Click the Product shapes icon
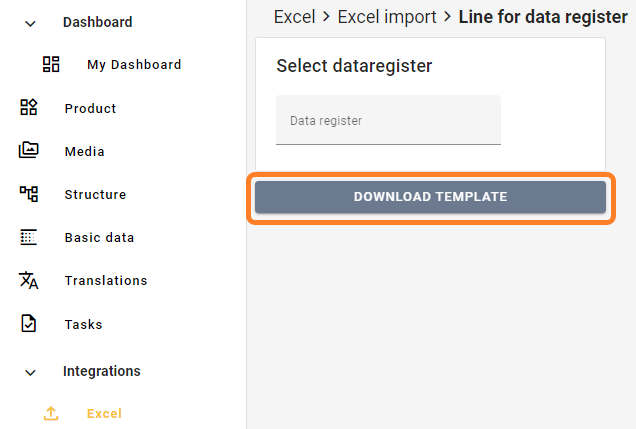This screenshot has height=429, width=636. coord(29,108)
